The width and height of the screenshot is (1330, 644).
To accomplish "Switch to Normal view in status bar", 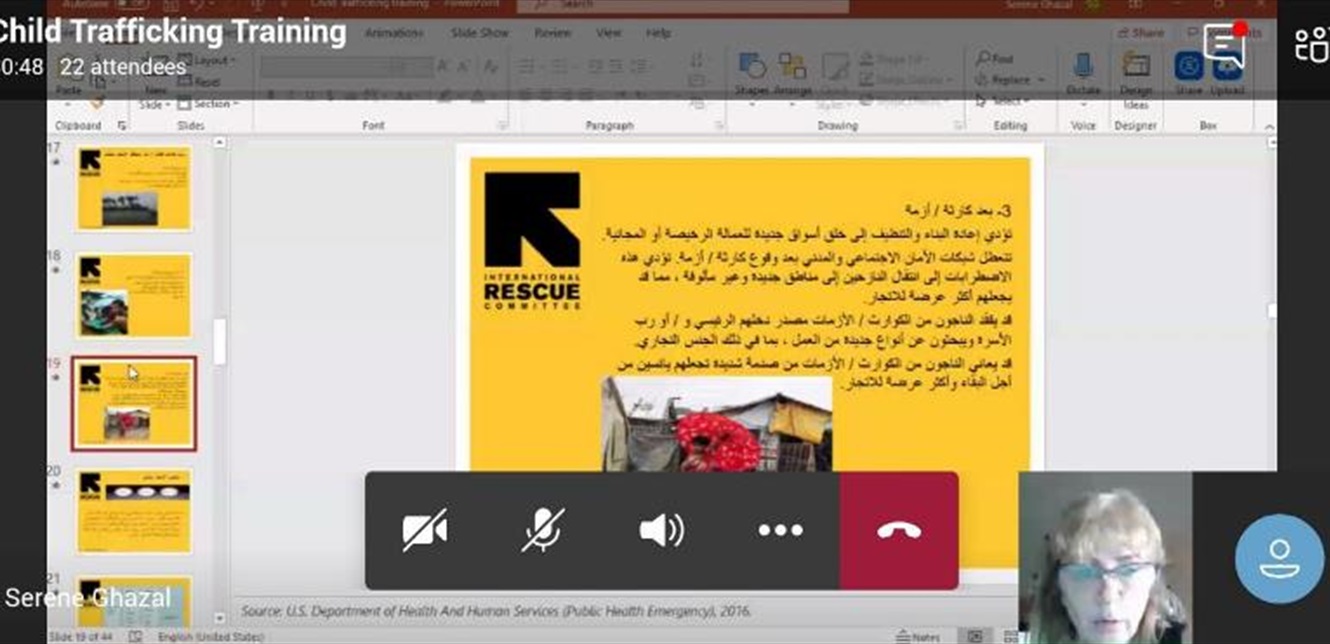I will tap(975, 636).
